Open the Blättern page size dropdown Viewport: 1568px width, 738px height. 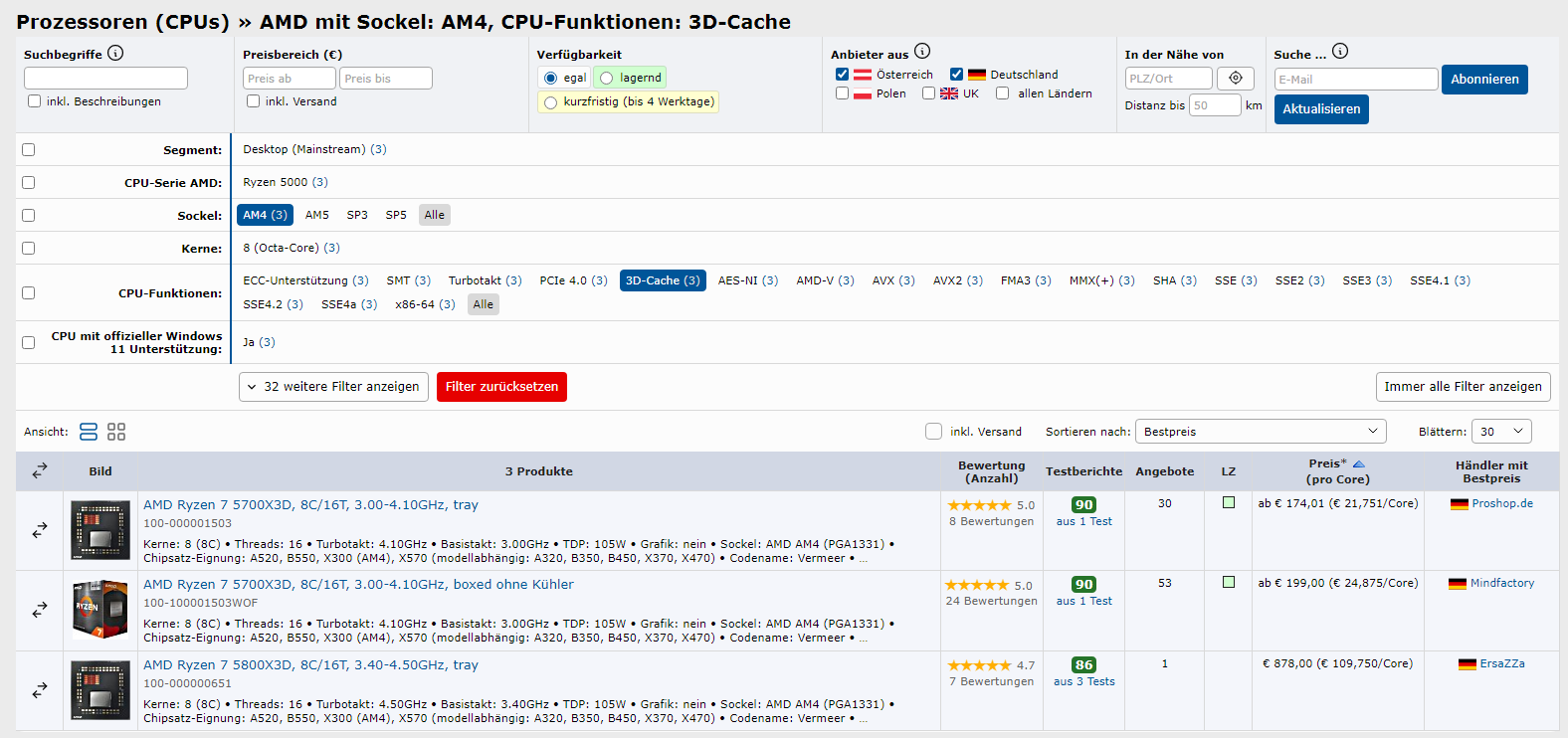(1502, 432)
